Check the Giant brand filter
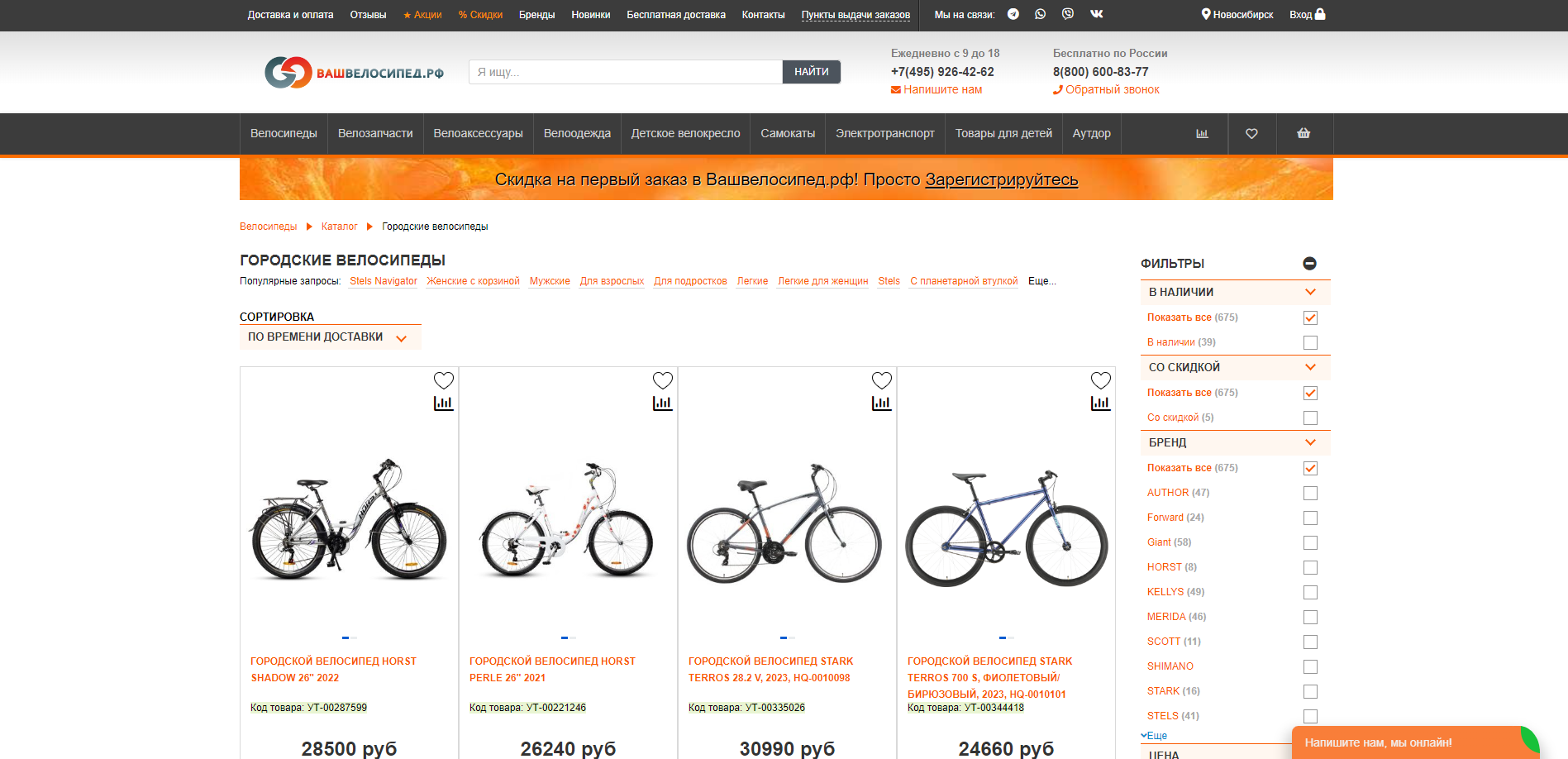 pos(1310,542)
